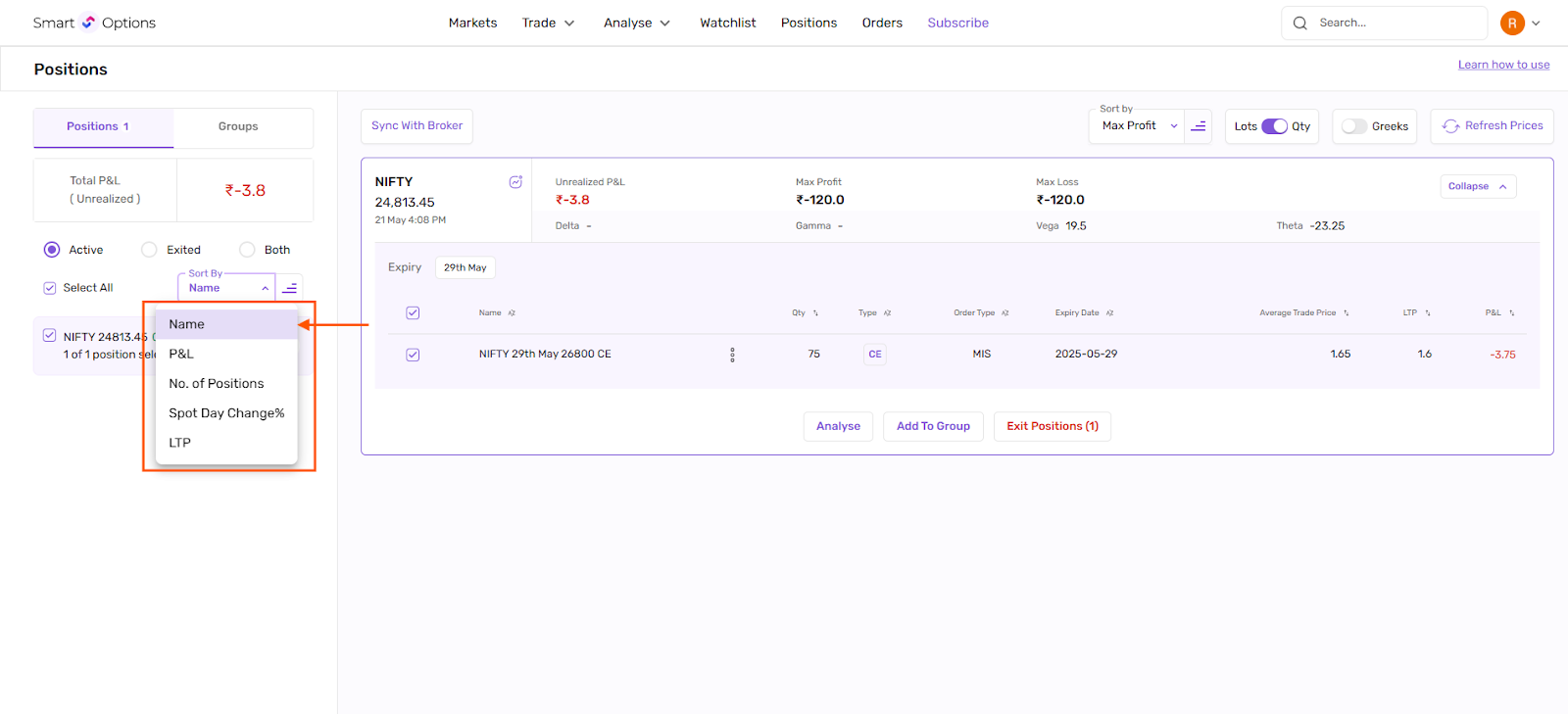This screenshot has height=714, width=1568.
Task: Toggle sort order icon beside Max Profit
Action: [x=1199, y=126]
